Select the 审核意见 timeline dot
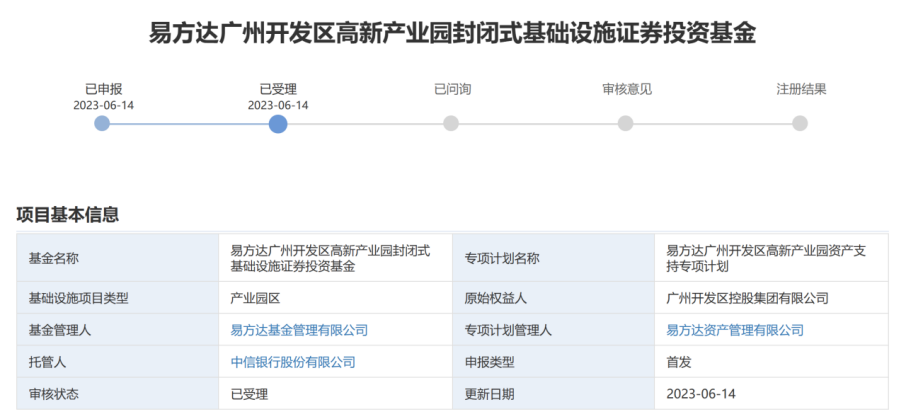Viewport: 906px width, 419px height. tap(625, 123)
